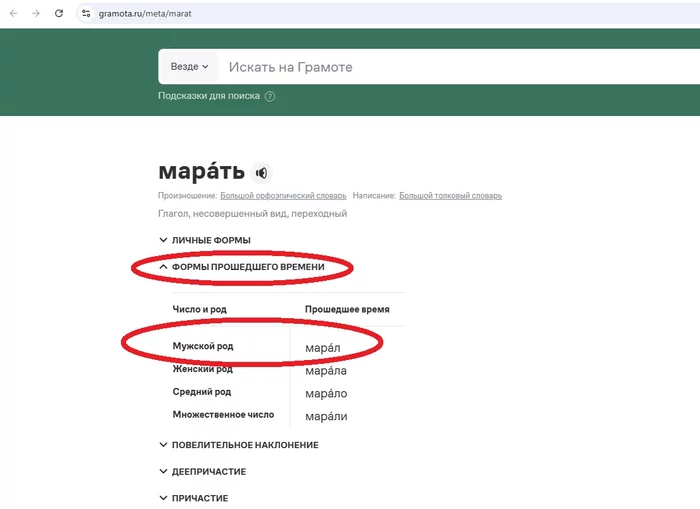
Task: Click the марáть headword title
Action: click(202, 171)
